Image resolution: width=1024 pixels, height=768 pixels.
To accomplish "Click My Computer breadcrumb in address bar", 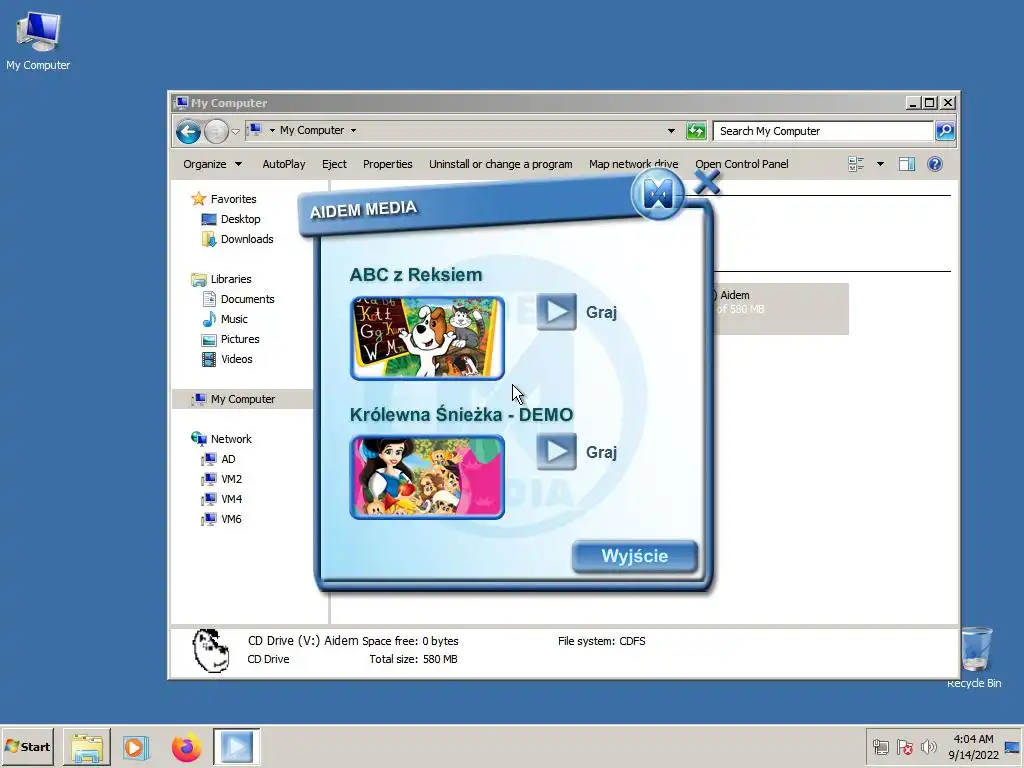I will (312, 131).
